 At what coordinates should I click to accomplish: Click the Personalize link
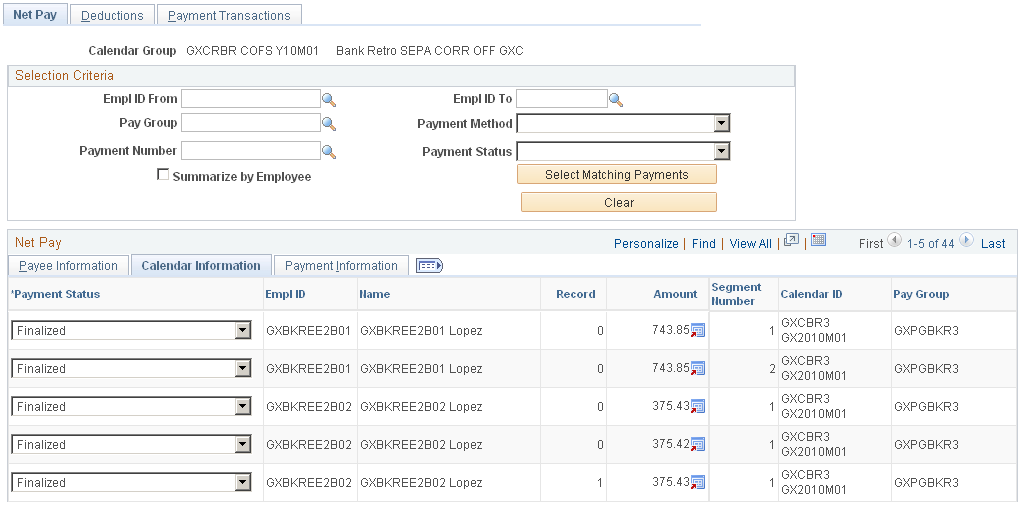pos(646,244)
